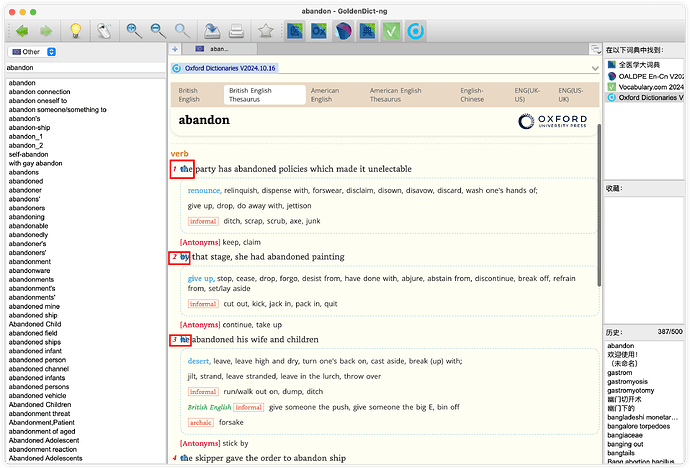This screenshot has width=690, height=468.
Task: Click the pronounce word toolbar icon
Action: pos(104,31)
